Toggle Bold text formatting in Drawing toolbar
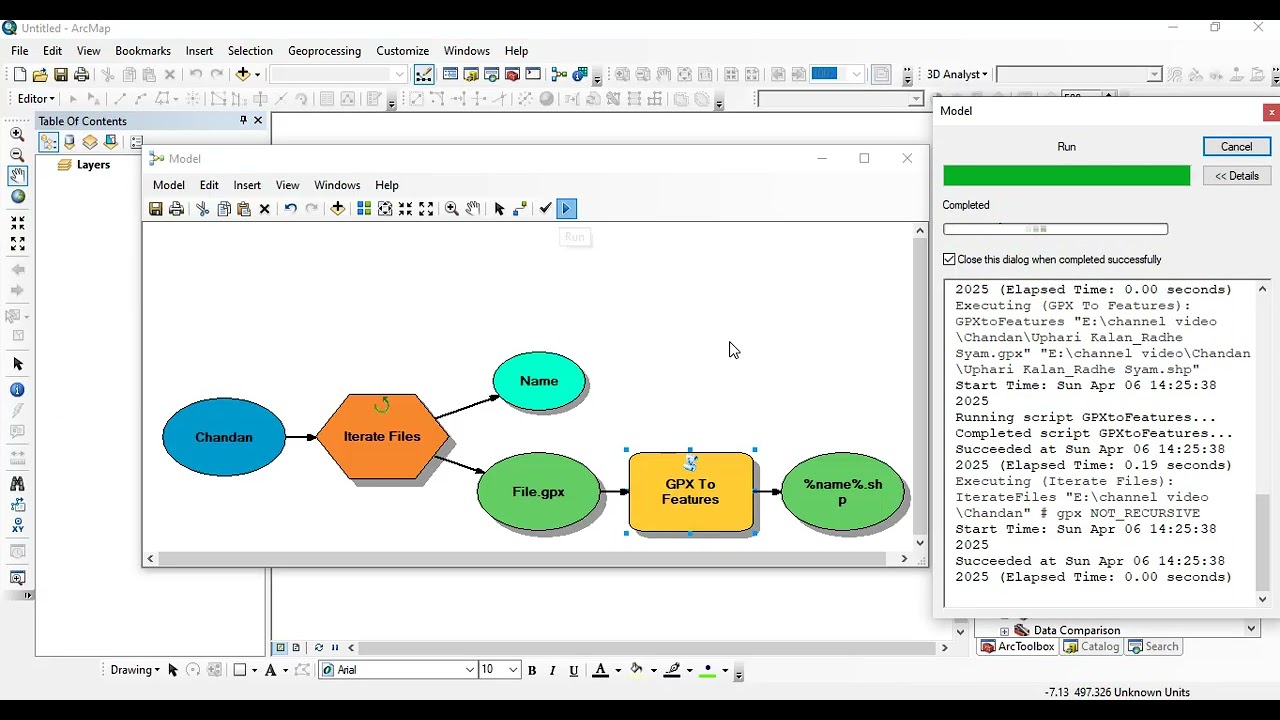 [x=532, y=670]
